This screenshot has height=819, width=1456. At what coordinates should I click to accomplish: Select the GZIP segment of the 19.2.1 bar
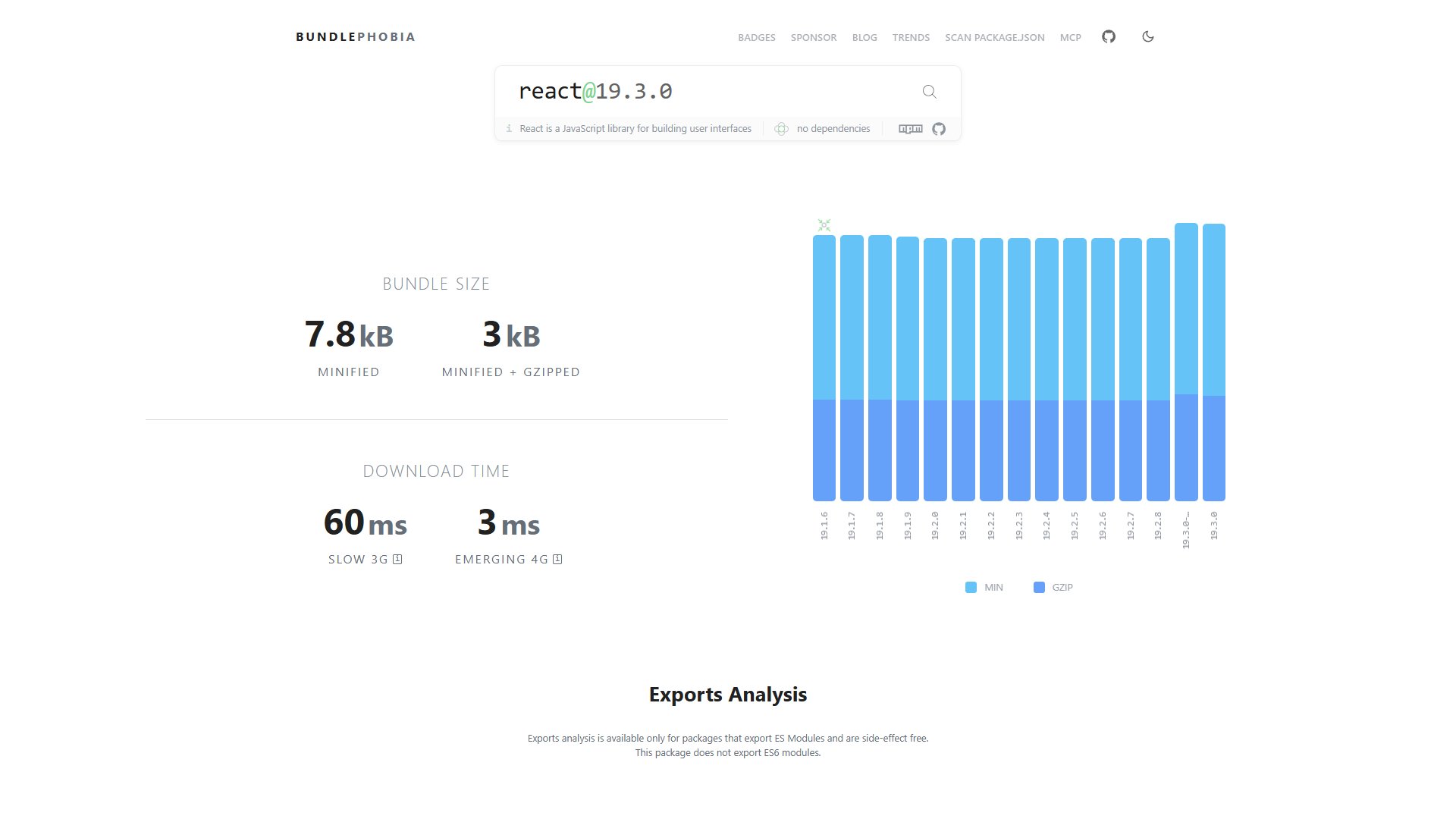coord(963,450)
